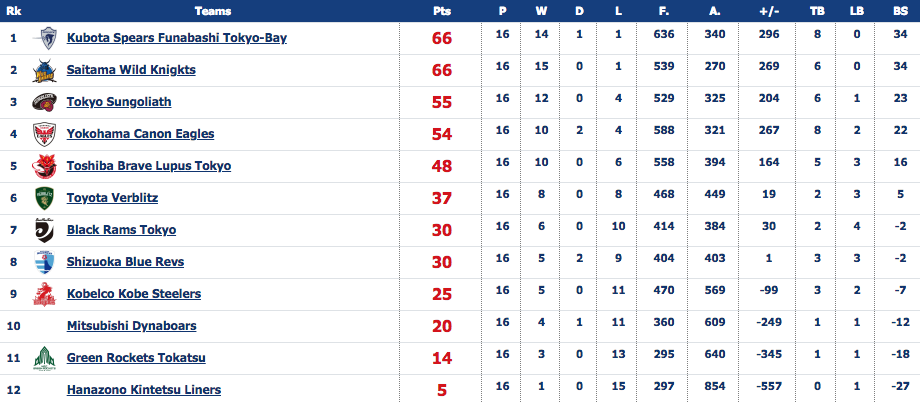Screen dimensions: 920x403
Task: Open the Mitsubishi Dynaboars team link
Action: 131,326
